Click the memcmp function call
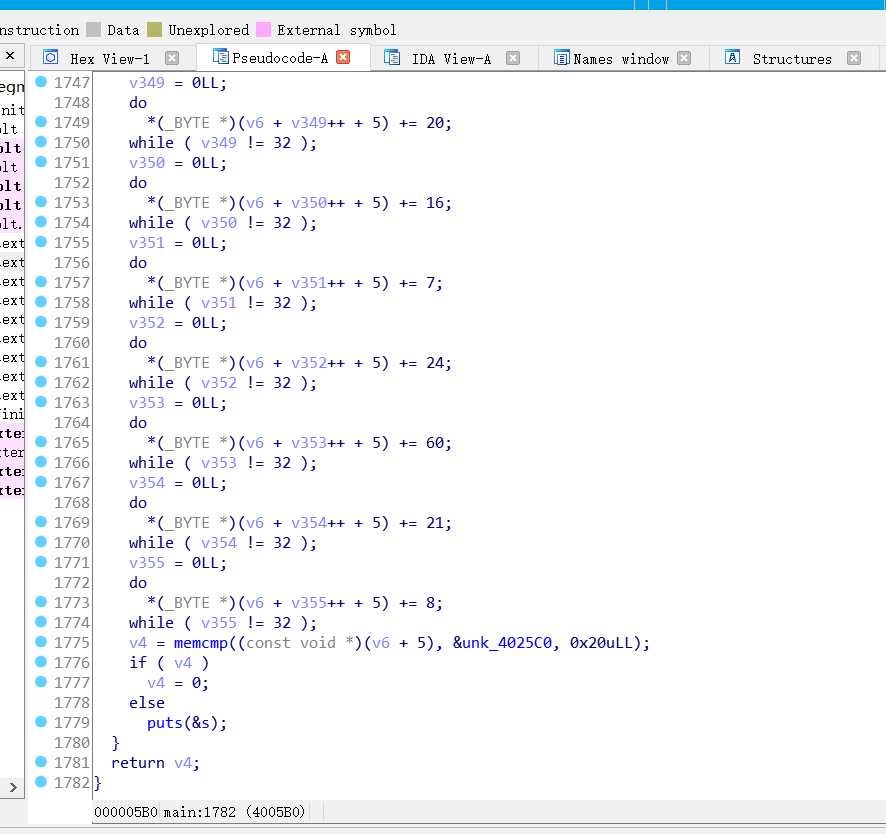The width and height of the screenshot is (886, 834). [x=201, y=643]
